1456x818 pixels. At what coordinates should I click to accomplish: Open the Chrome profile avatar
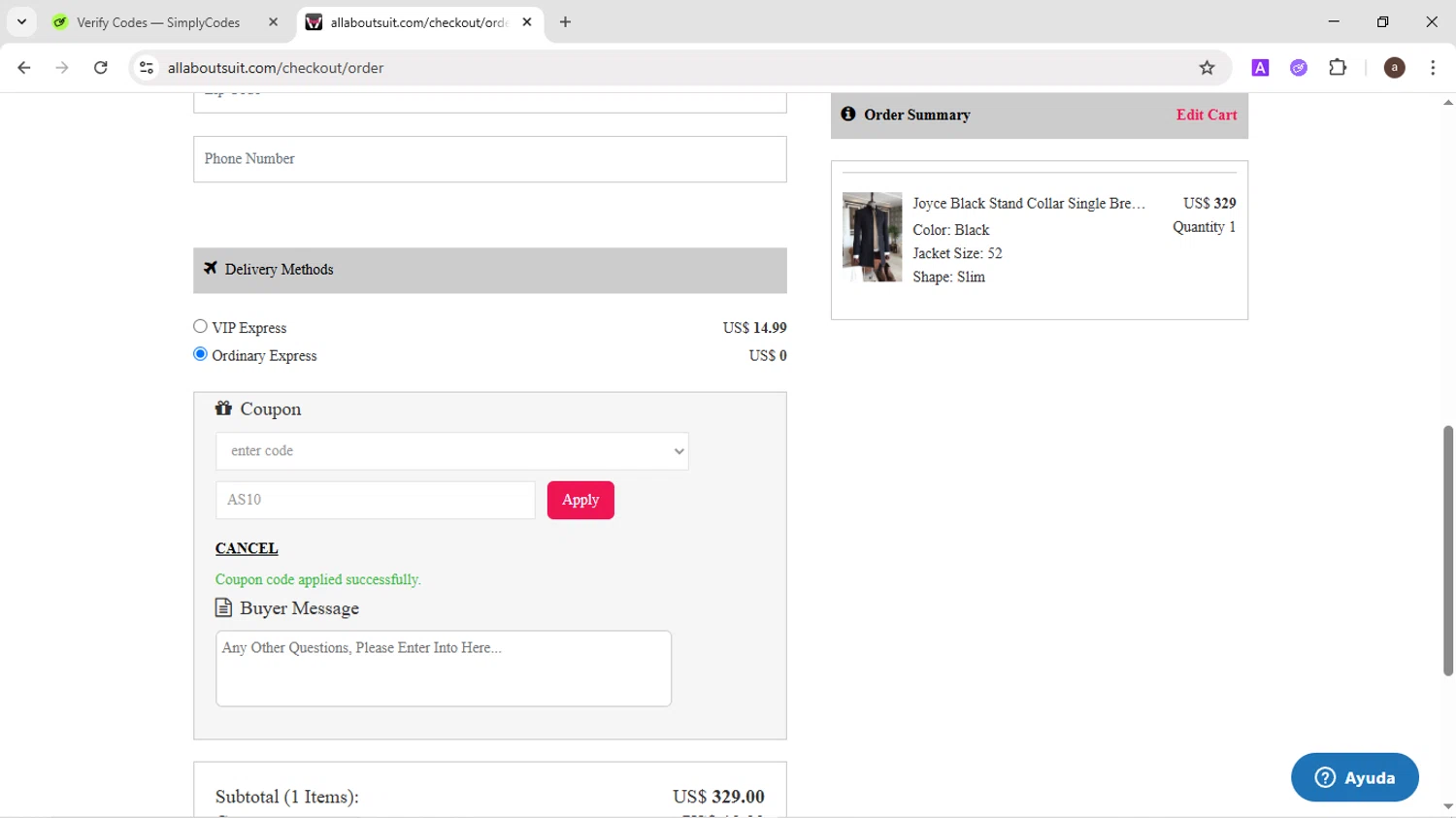click(1394, 68)
